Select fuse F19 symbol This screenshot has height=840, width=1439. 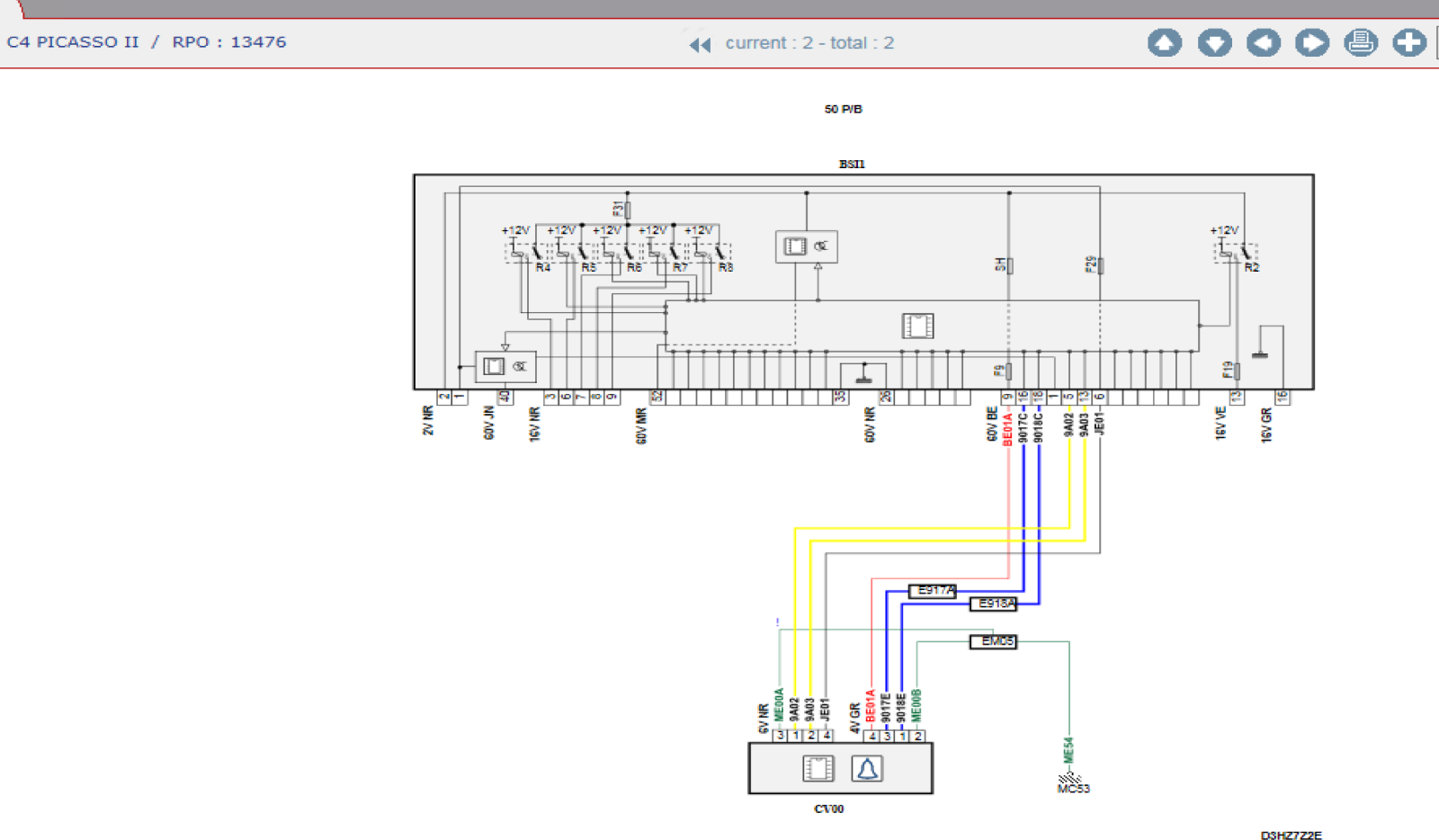1237,371
